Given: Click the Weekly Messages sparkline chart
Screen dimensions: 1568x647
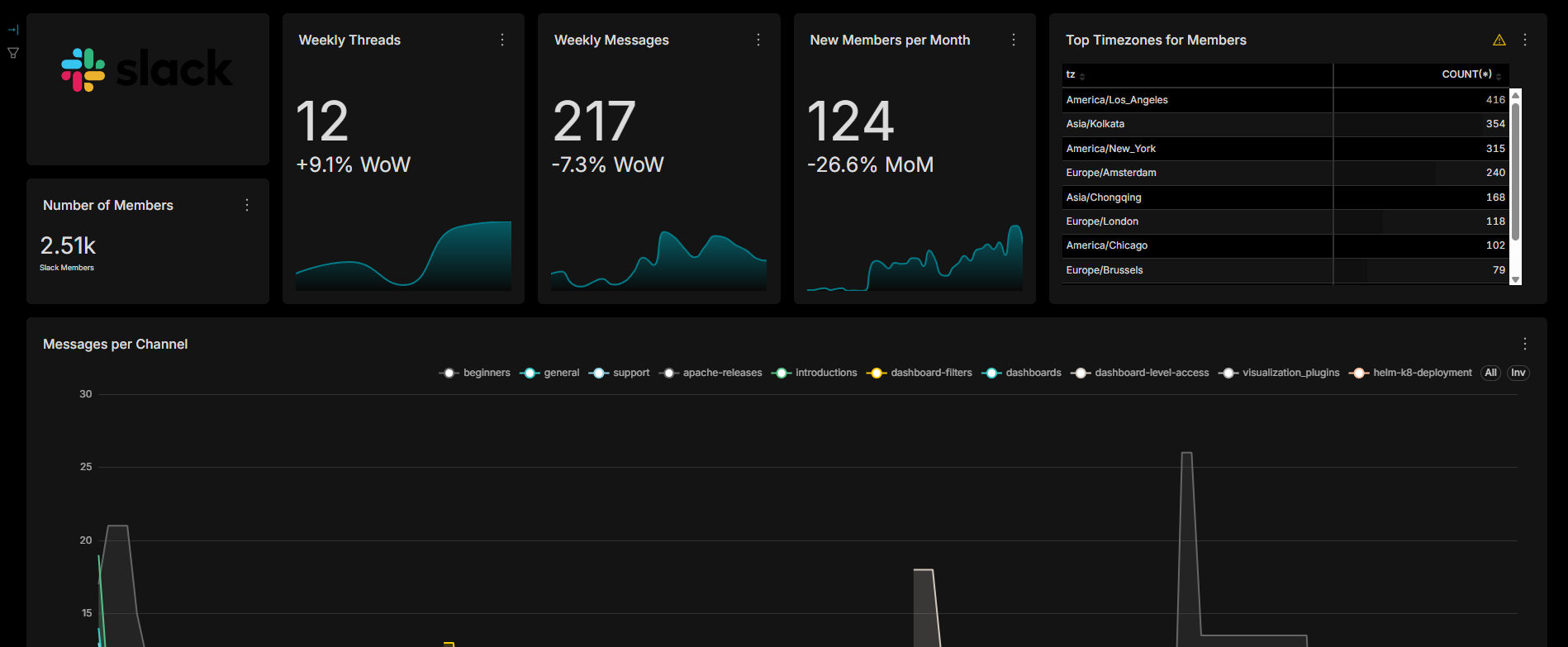Looking at the screenshot, I should click(658, 260).
